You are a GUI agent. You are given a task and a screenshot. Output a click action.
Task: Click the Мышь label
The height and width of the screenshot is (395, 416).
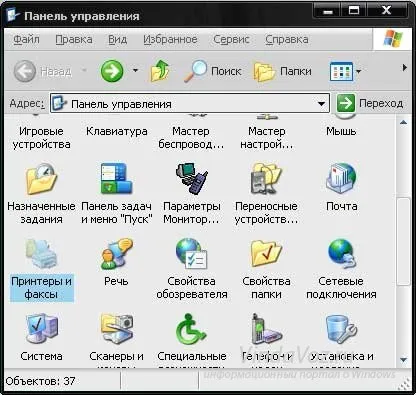tap(341, 131)
